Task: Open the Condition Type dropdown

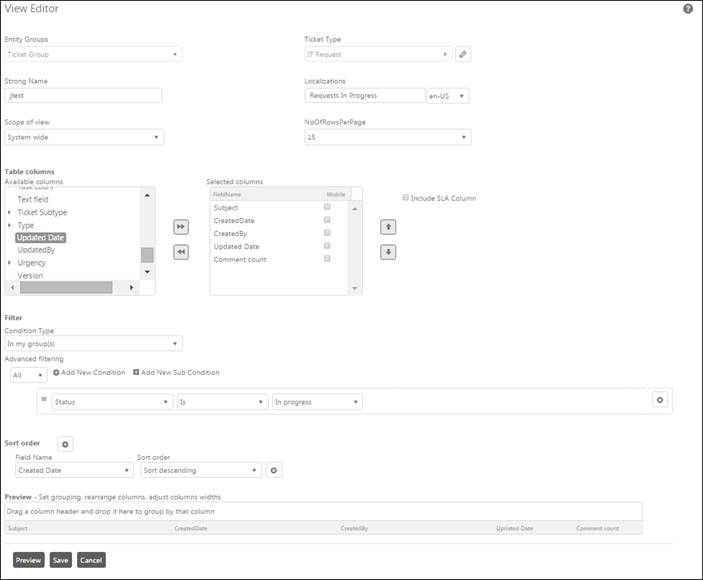Action: [x=93, y=344]
